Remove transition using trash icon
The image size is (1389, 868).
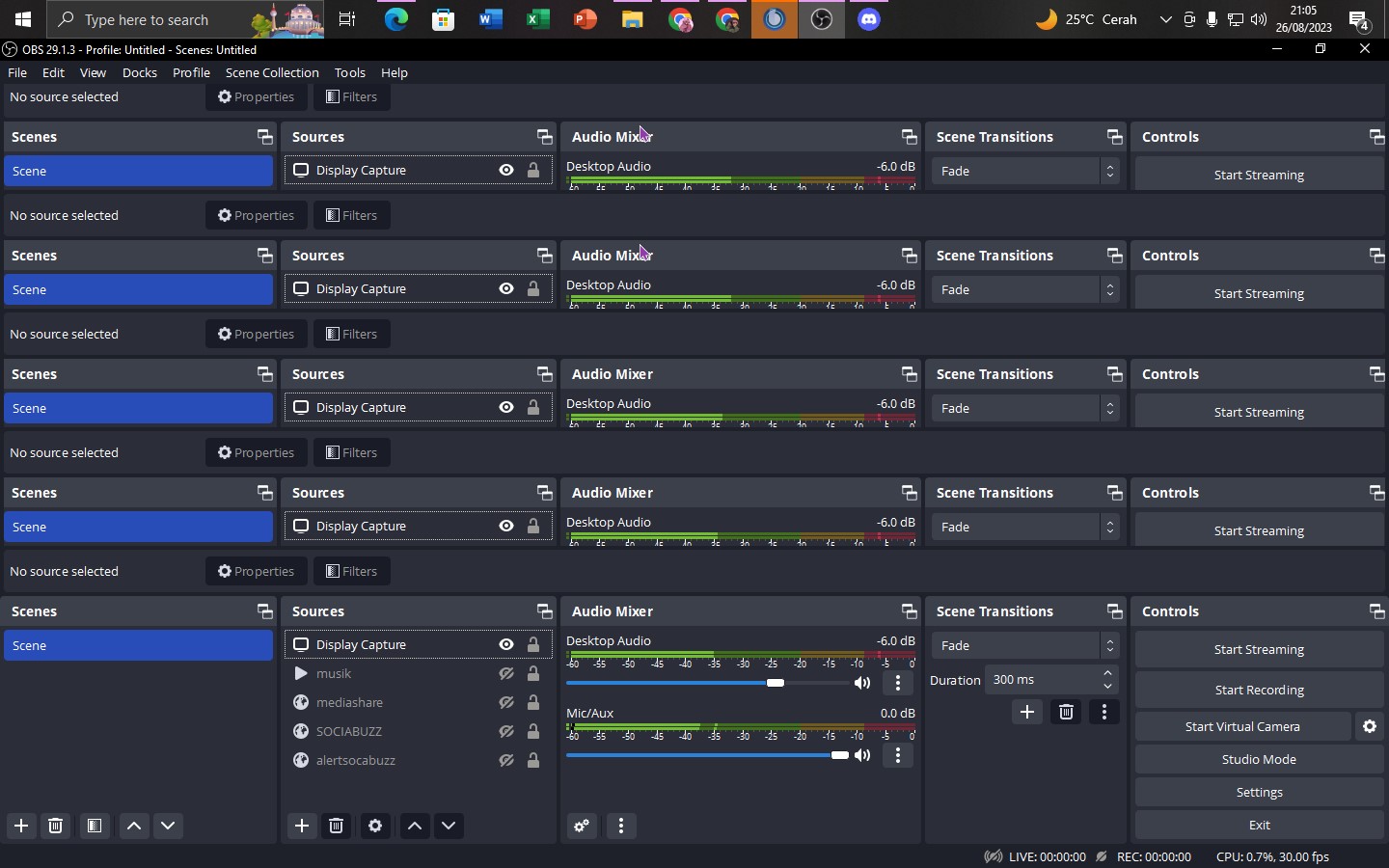click(1066, 712)
